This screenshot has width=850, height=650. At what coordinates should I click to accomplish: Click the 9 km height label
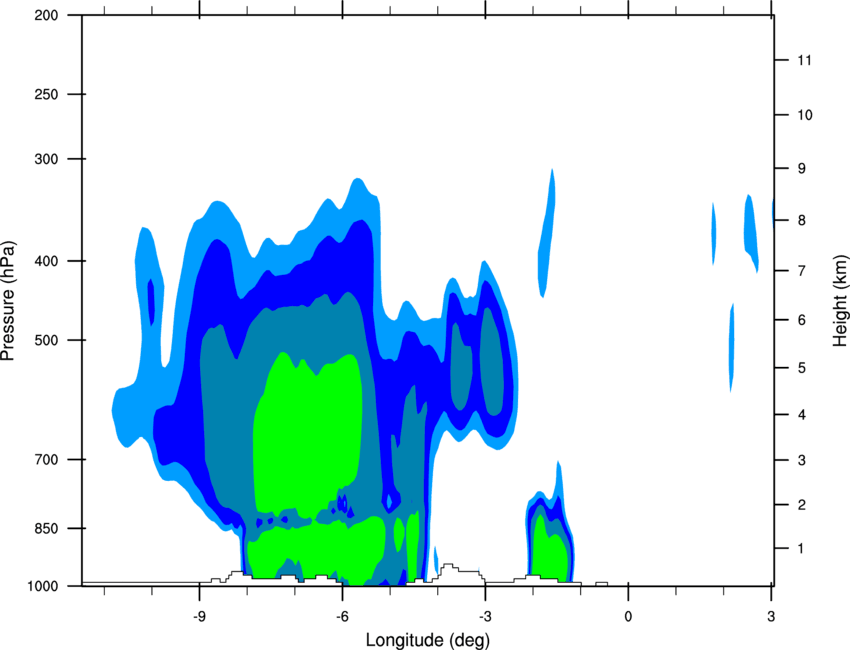coord(802,169)
